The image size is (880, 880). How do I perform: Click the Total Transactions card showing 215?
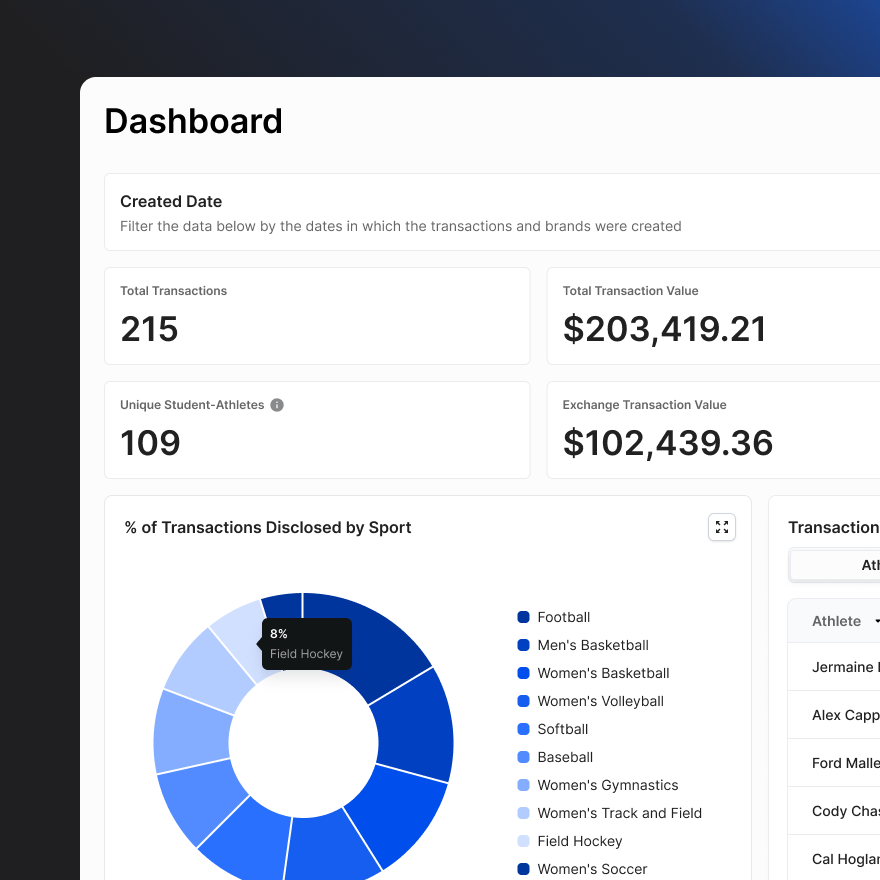317,315
